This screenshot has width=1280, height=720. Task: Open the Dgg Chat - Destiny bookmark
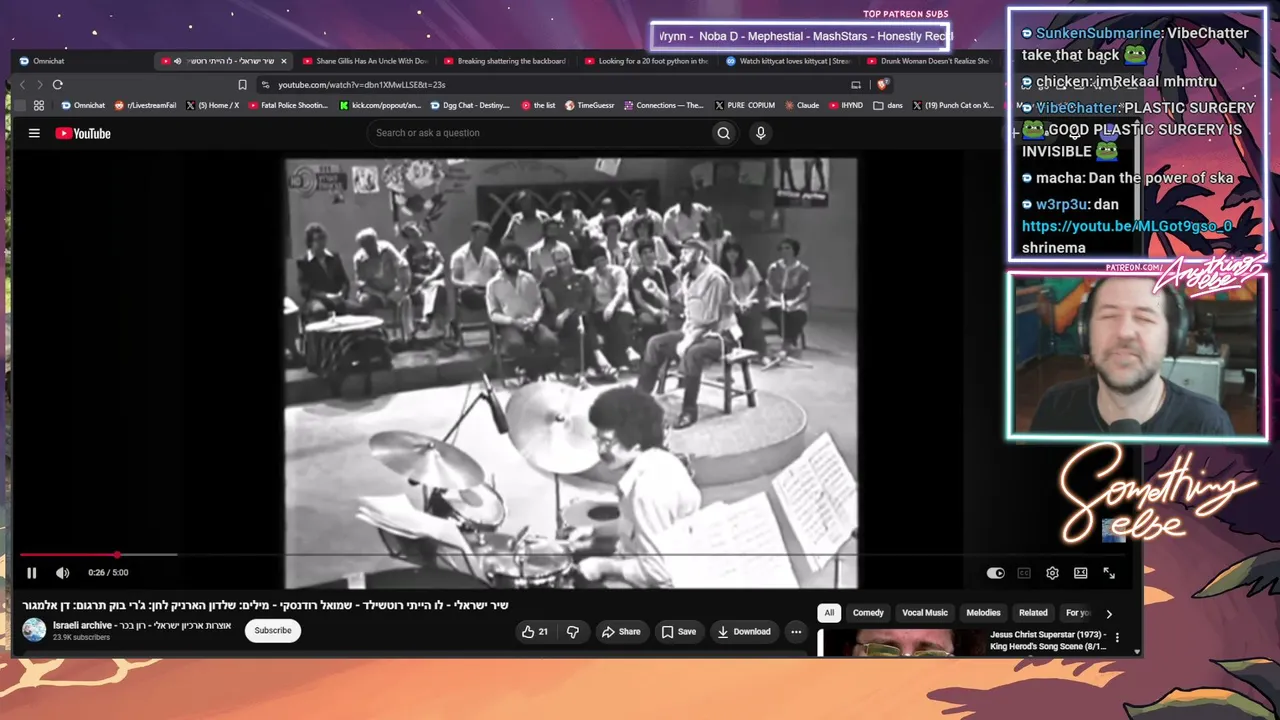point(470,105)
